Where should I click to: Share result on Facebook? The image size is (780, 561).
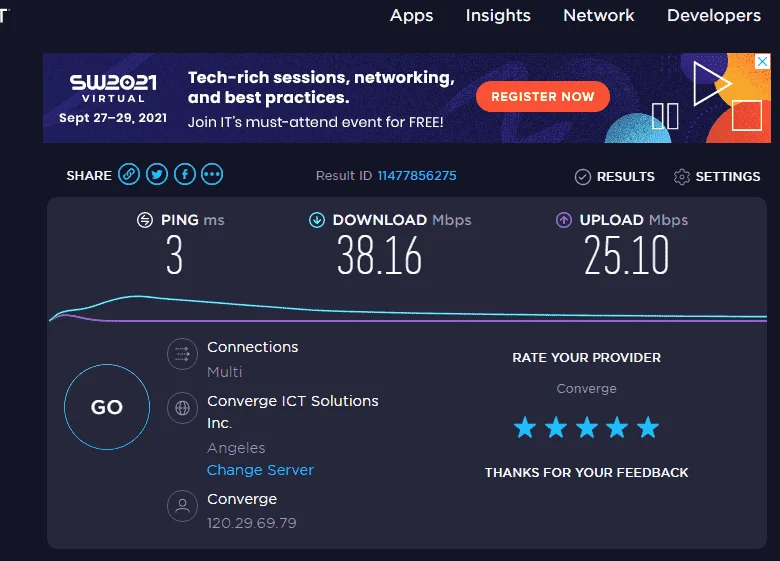click(185, 175)
